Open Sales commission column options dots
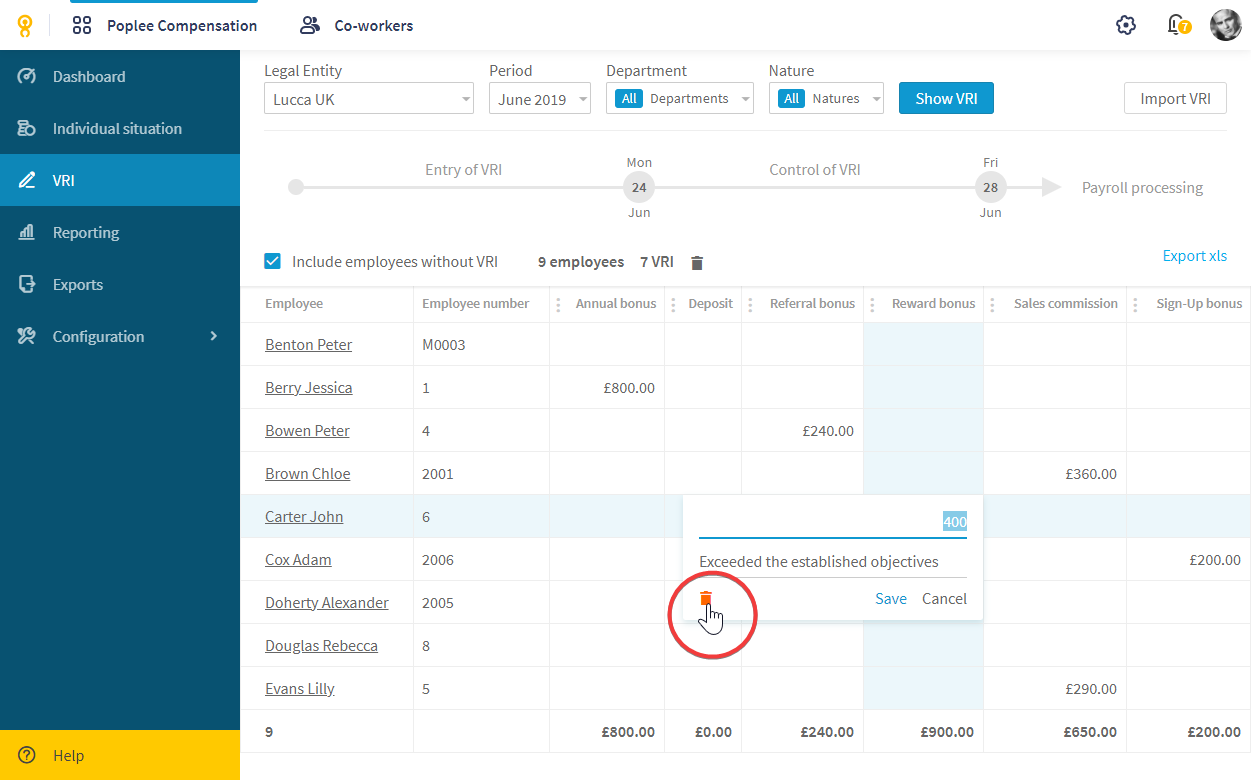Screen dimensions: 1251x780 pos(992,304)
